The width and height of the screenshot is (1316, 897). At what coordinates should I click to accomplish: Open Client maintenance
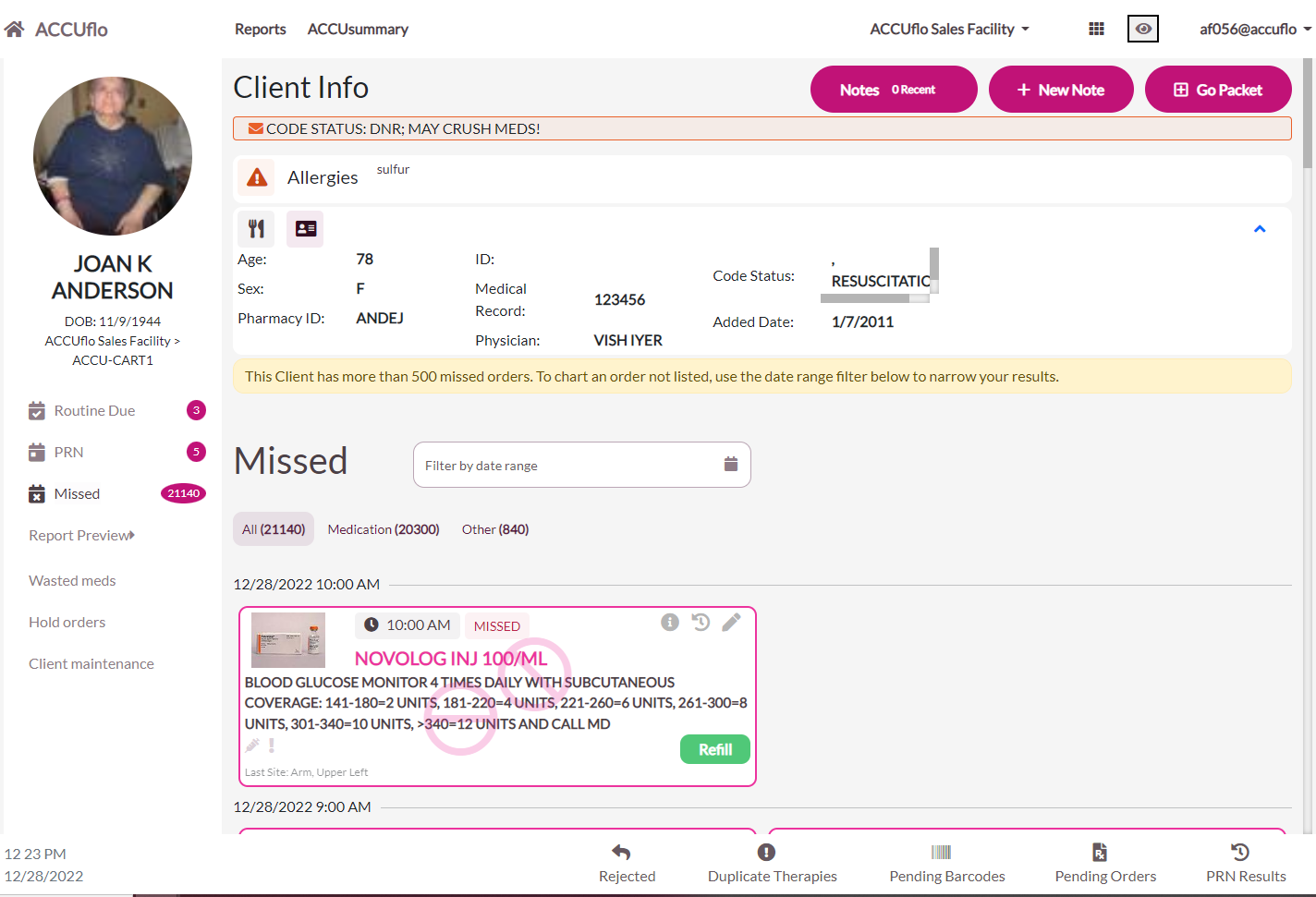coord(91,663)
